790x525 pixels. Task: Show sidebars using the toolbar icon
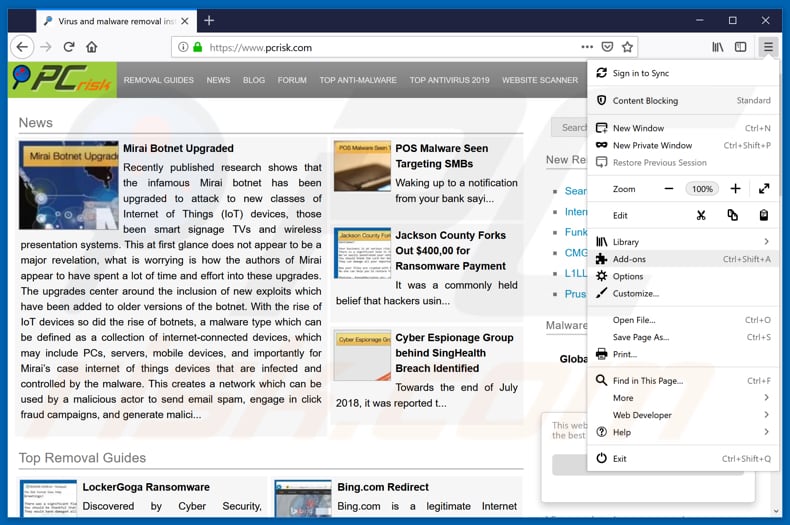click(741, 47)
